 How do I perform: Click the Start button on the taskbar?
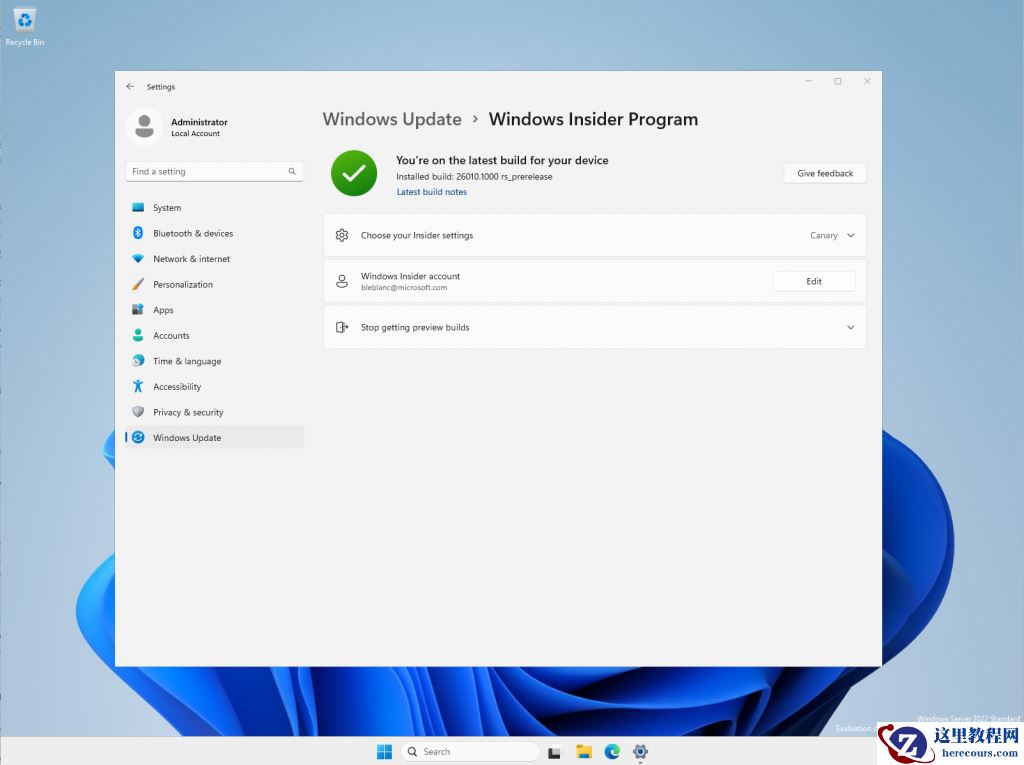coord(384,751)
